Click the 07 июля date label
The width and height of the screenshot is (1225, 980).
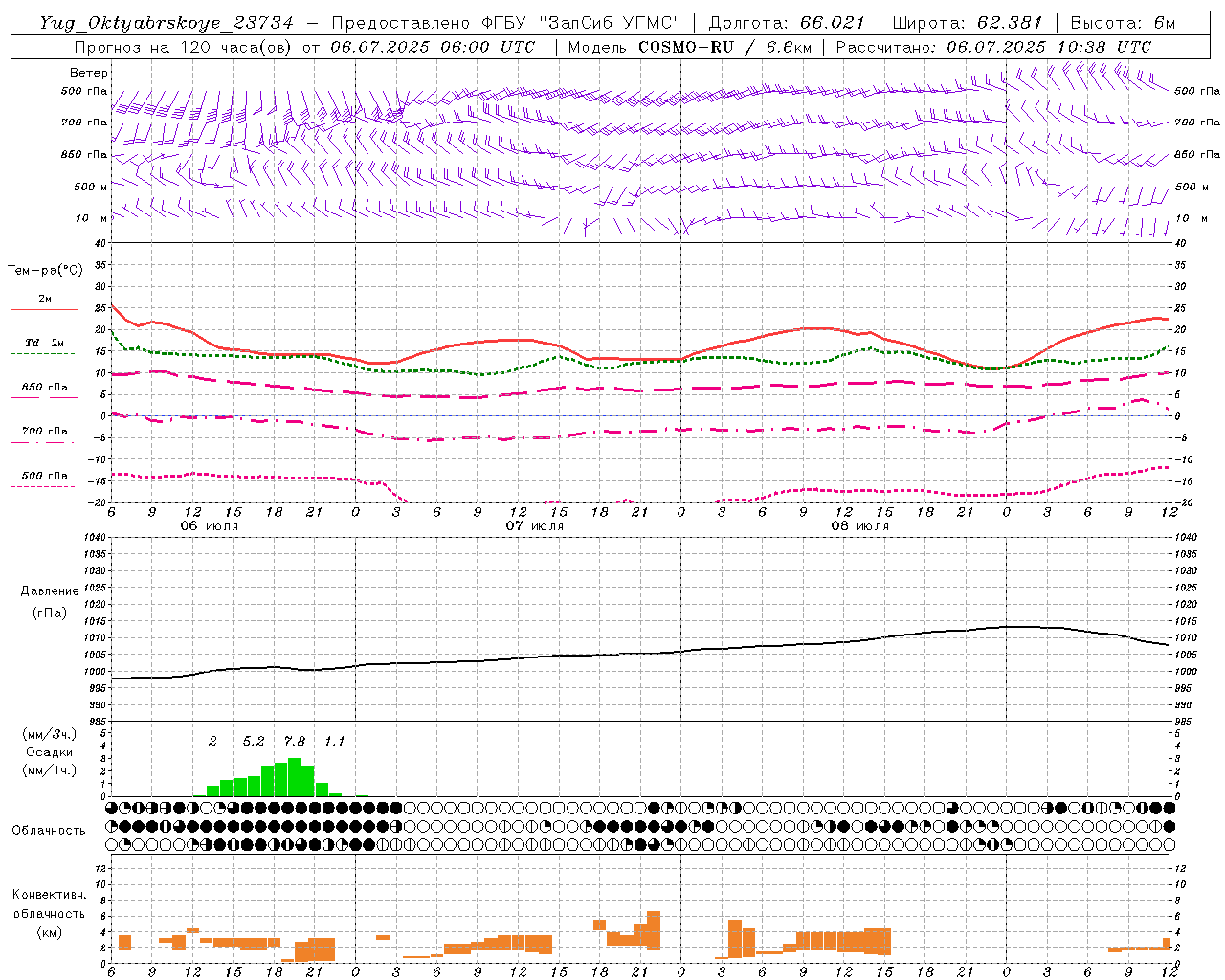point(535,525)
